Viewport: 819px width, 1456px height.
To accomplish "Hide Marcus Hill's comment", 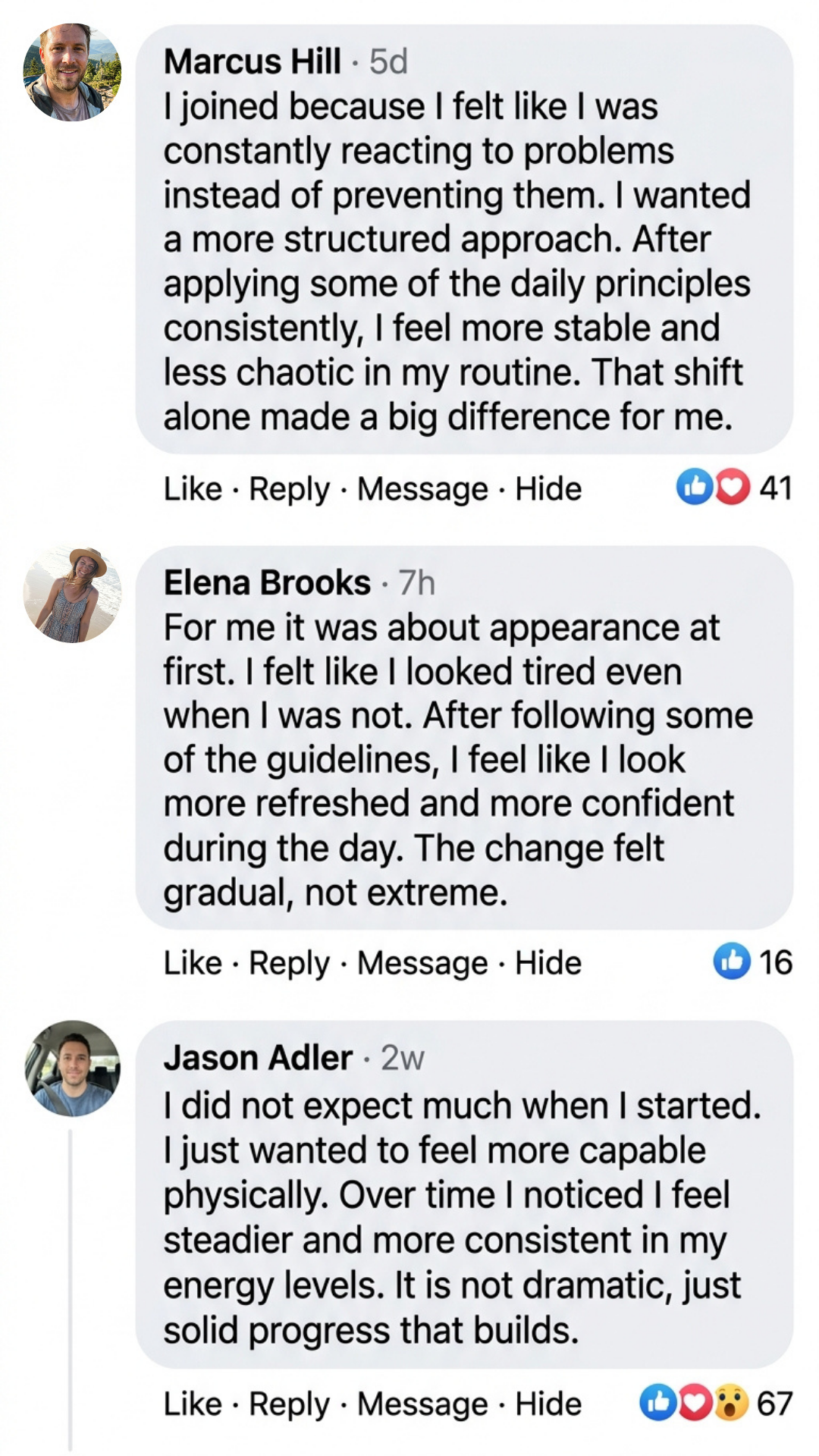I will point(548,490).
